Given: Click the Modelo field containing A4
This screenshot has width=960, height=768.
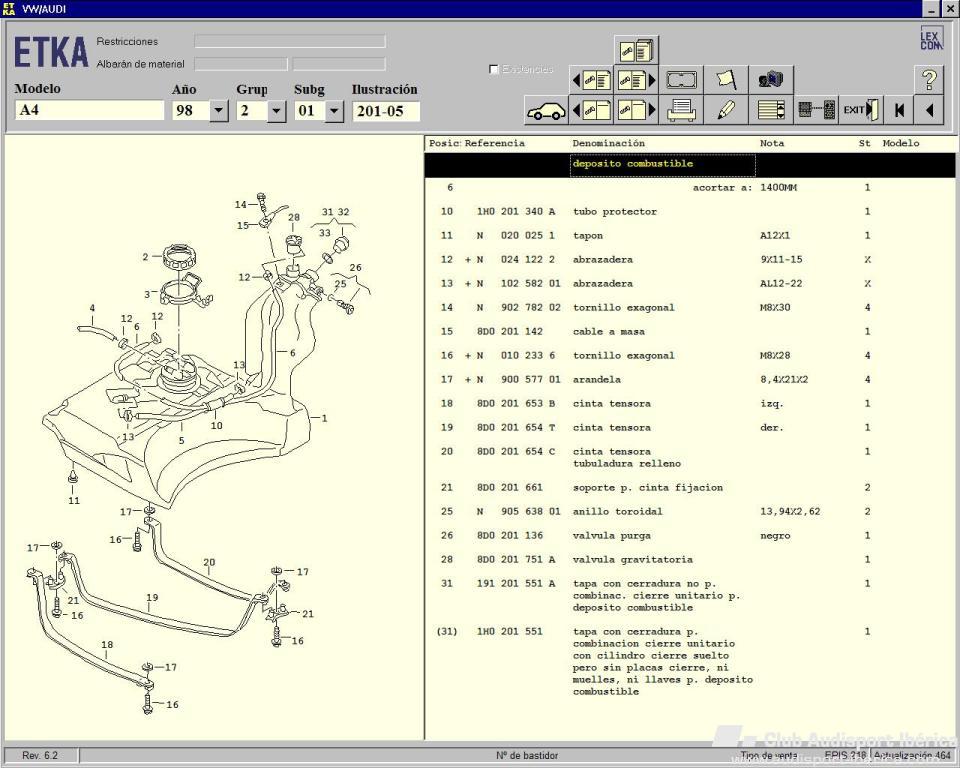Looking at the screenshot, I should click(x=89, y=111).
